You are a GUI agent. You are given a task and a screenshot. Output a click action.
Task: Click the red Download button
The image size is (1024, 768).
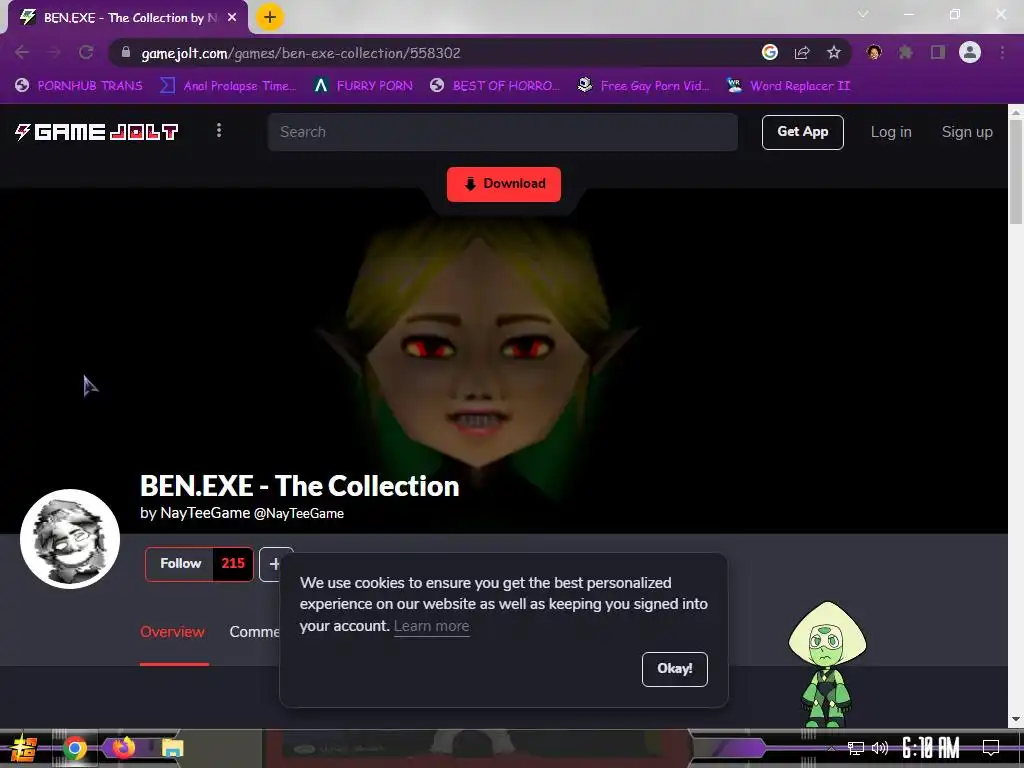[504, 184]
